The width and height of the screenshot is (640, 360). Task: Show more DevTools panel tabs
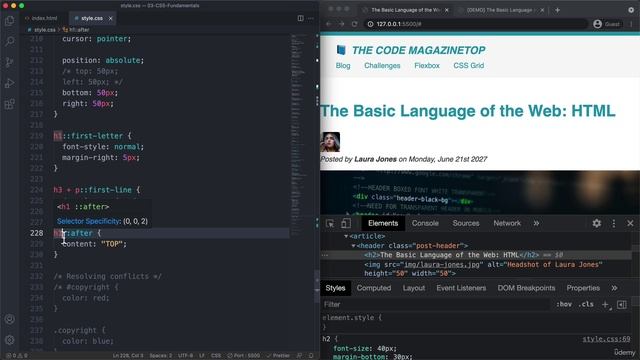[x=536, y=223]
